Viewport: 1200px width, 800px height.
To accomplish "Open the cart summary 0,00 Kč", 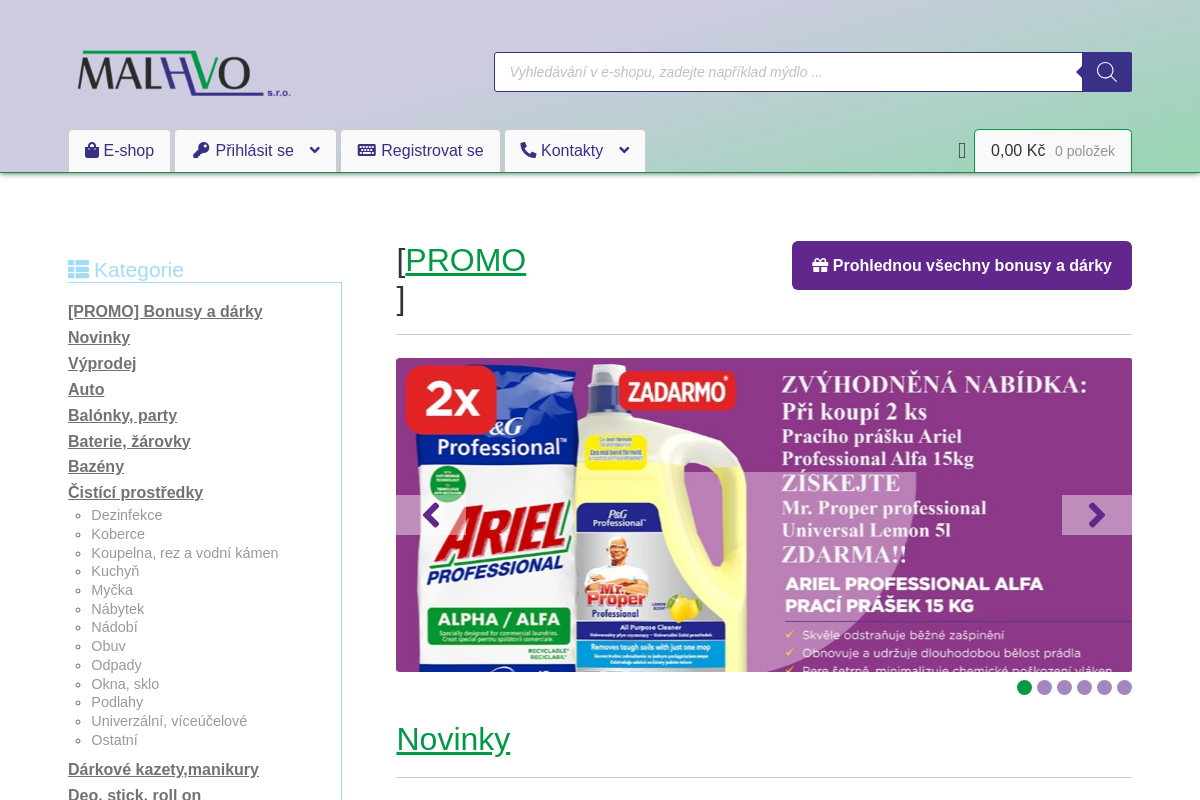I will 1053,151.
